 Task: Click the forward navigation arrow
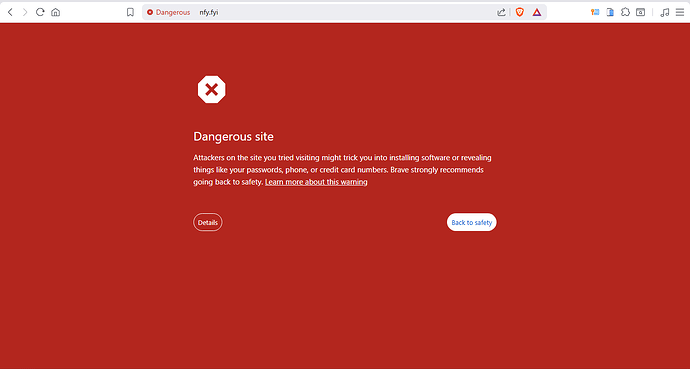pyautogui.click(x=25, y=12)
